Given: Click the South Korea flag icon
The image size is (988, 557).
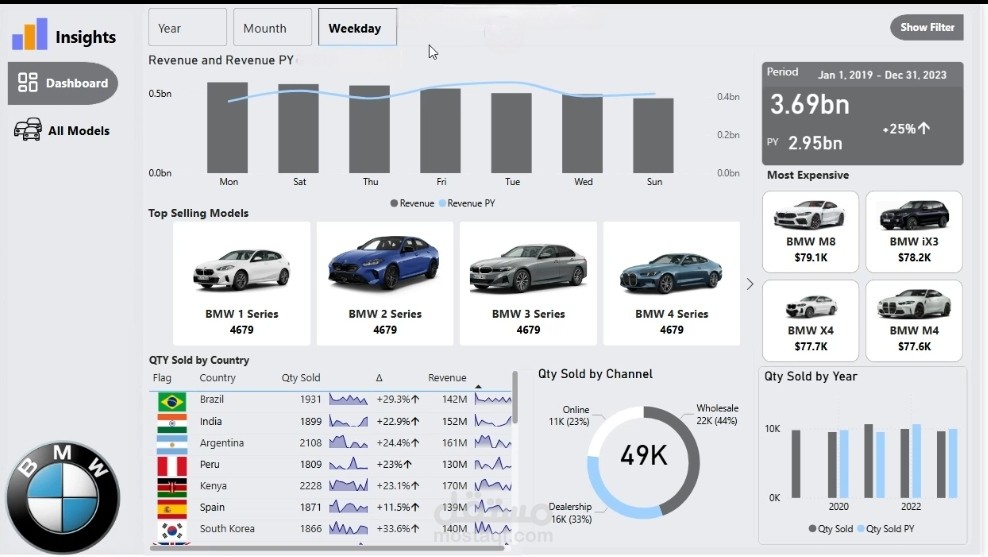Looking at the screenshot, I should point(172,530).
